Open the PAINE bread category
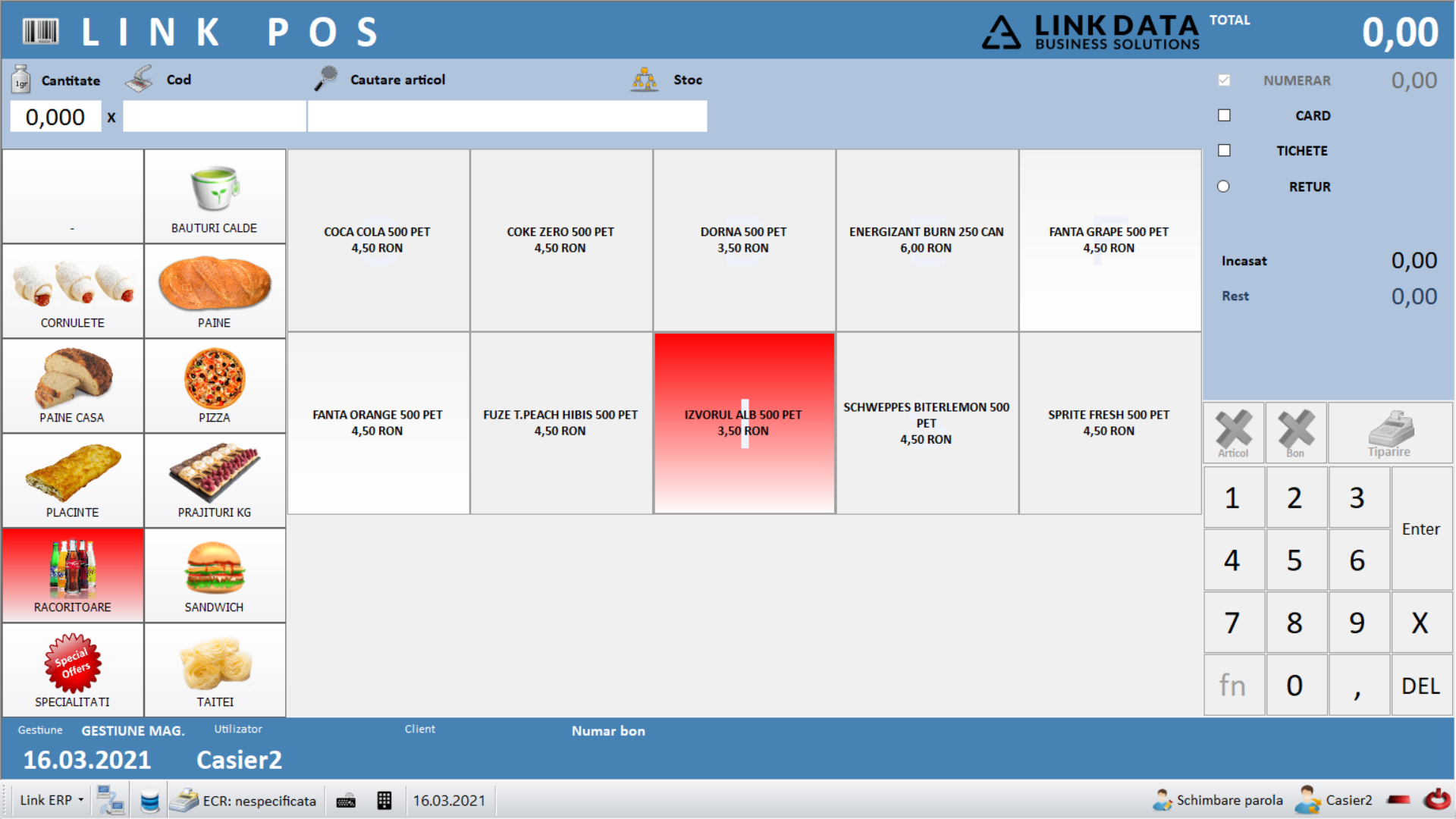Screen dimensions: 1456x819 pos(215,291)
